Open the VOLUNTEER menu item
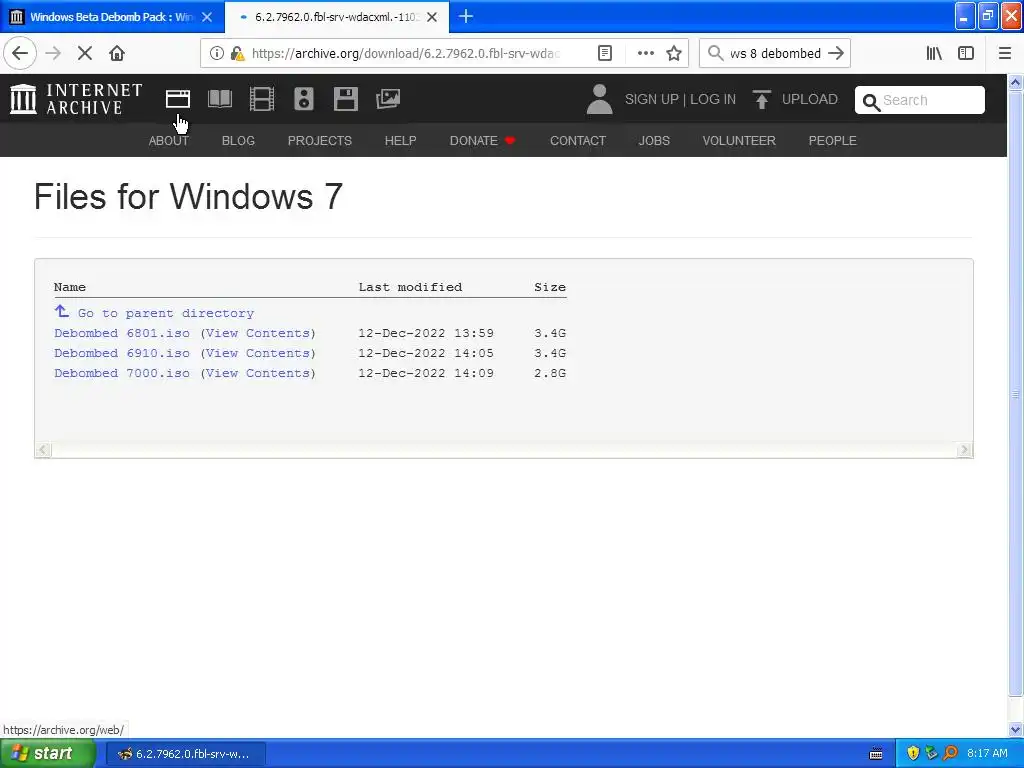Viewport: 1024px width, 768px height. tap(739, 140)
